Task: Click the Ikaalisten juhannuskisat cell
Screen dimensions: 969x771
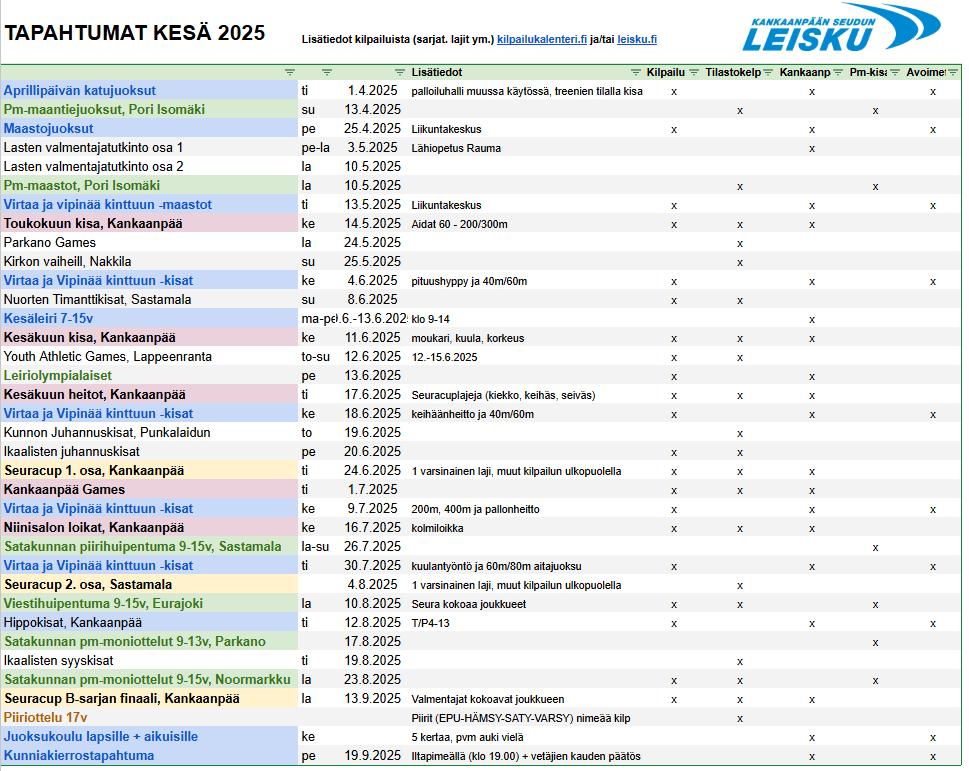Action: pyautogui.click(x=150, y=452)
